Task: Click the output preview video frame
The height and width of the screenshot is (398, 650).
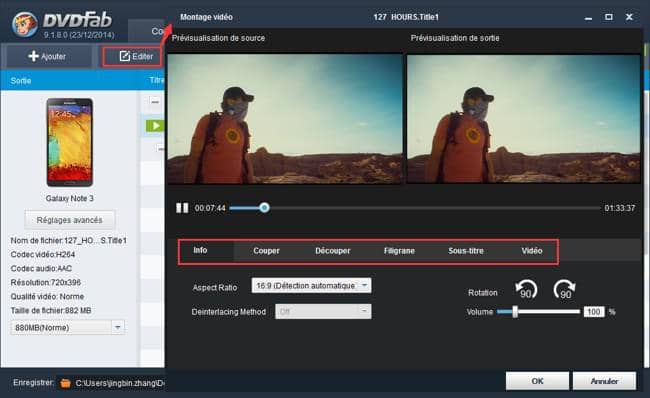Action: (x=524, y=119)
